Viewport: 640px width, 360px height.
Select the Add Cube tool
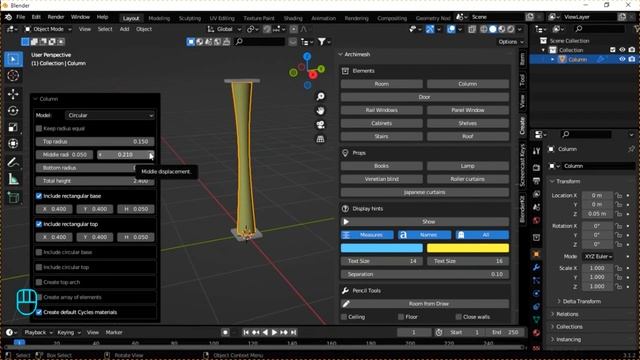point(13,198)
